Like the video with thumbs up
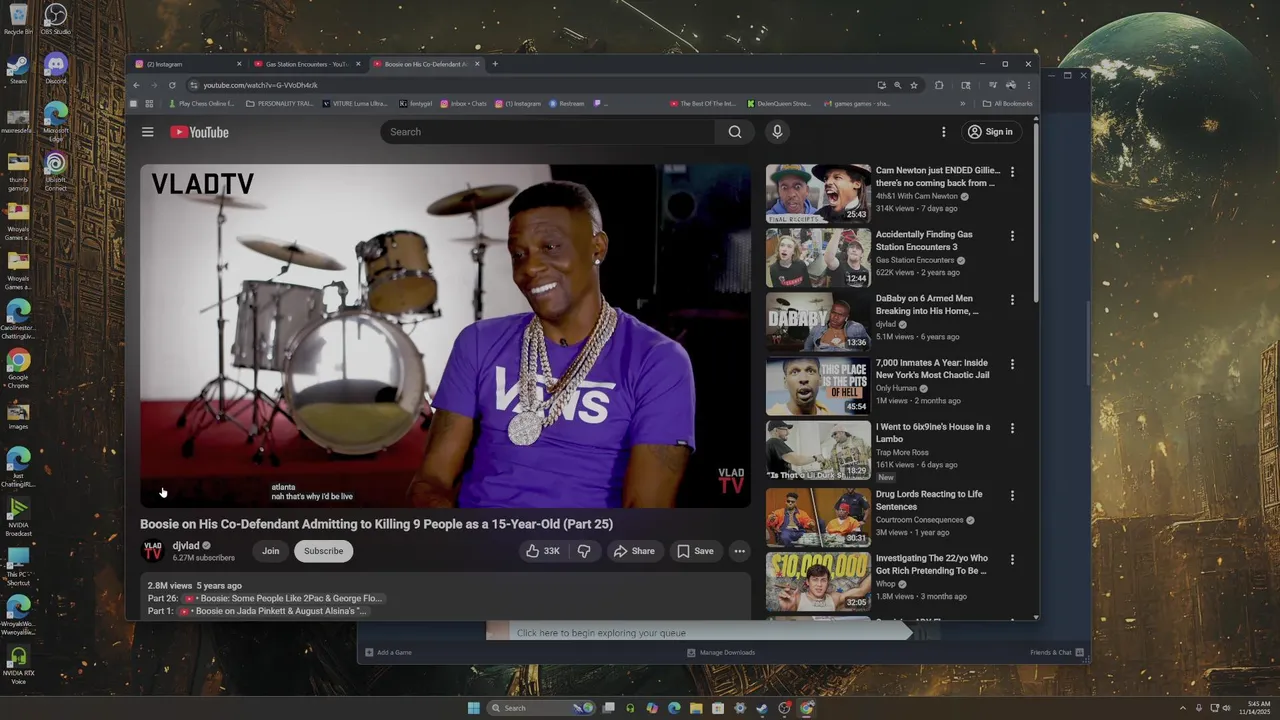 [x=543, y=551]
